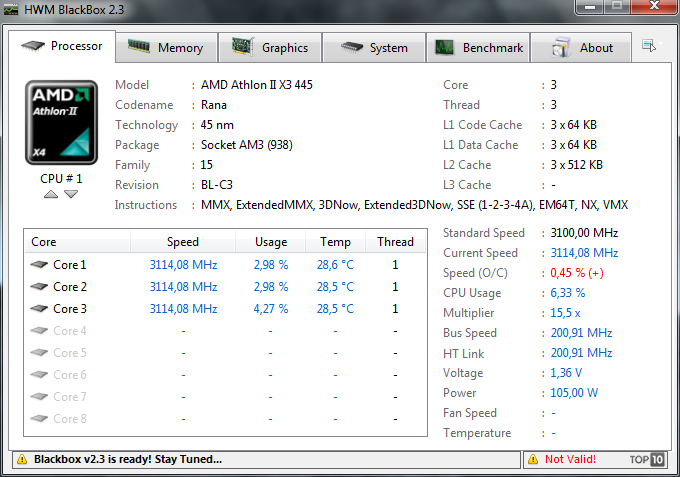Click the revision value BL-C3
The height and width of the screenshot is (477, 680).
click(x=217, y=185)
